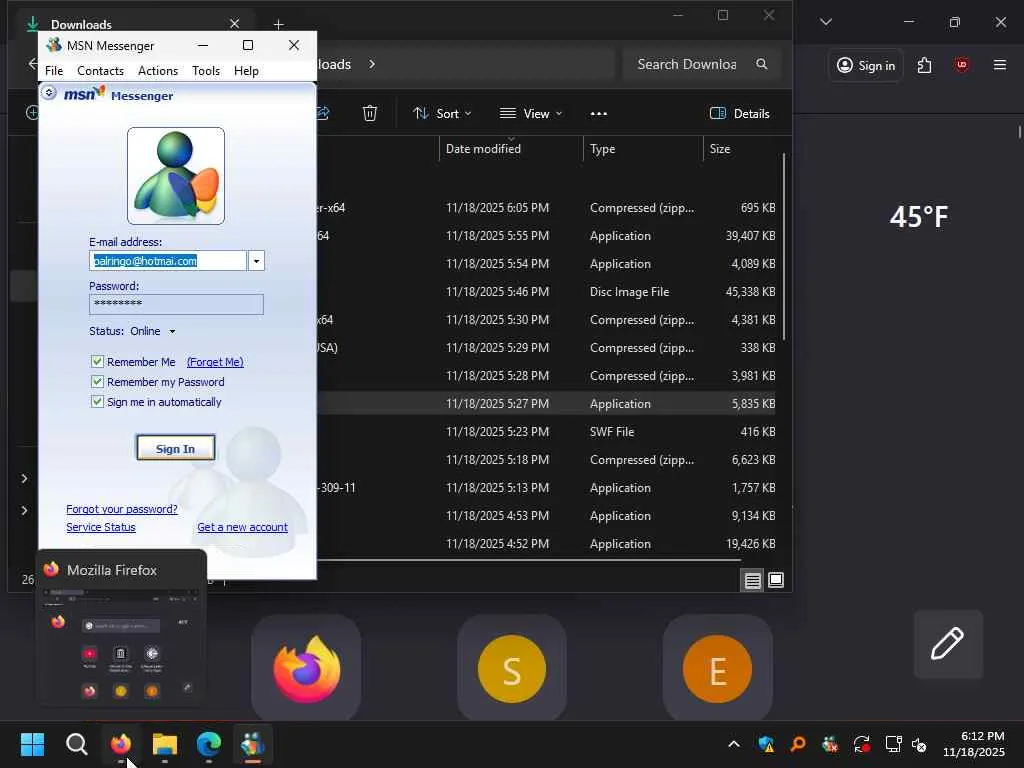This screenshot has width=1024, height=768.
Task: Sort by the Date modified column header
Action: [x=511, y=149]
